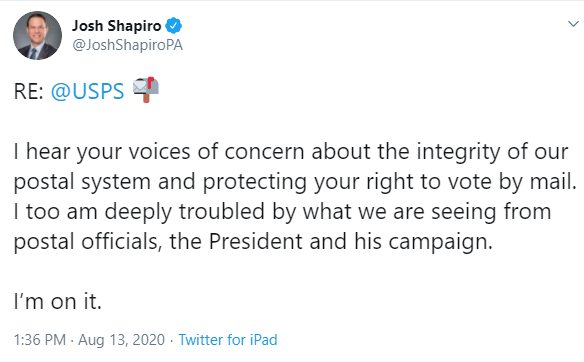The height and width of the screenshot is (362, 584).
Task: Click the line starting "I hear your voices"
Action: 291,152
